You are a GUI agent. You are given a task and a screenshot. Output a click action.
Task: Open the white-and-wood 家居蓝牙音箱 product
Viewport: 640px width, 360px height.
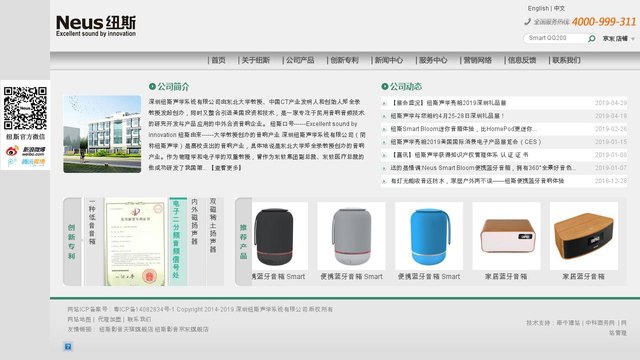click(507, 236)
